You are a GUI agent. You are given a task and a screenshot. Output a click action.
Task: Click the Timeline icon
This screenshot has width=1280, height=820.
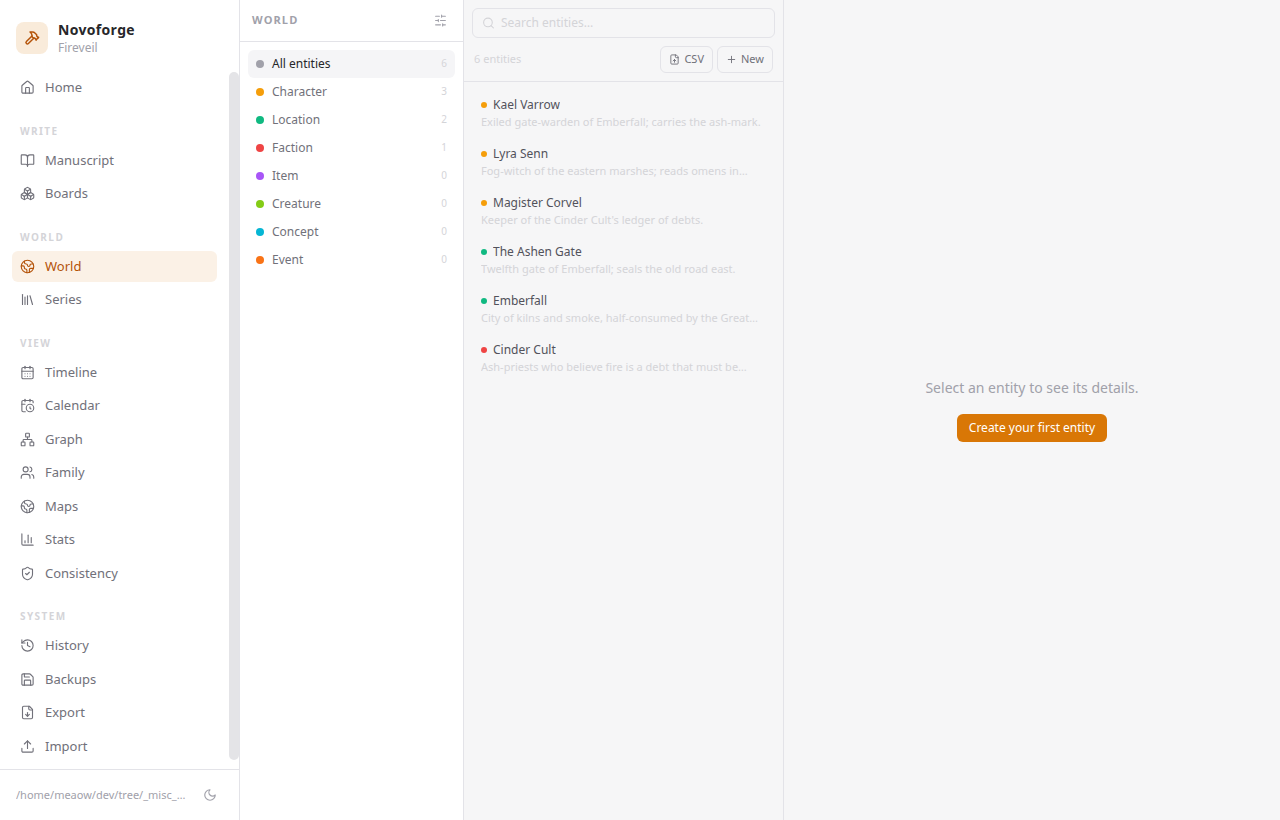click(x=27, y=373)
